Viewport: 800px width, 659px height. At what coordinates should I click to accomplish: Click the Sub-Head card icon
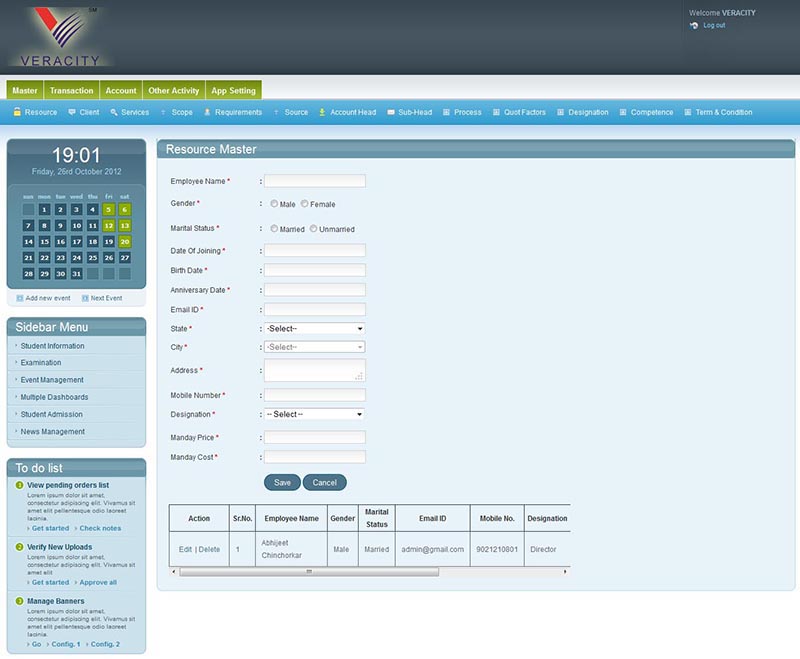coord(391,112)
